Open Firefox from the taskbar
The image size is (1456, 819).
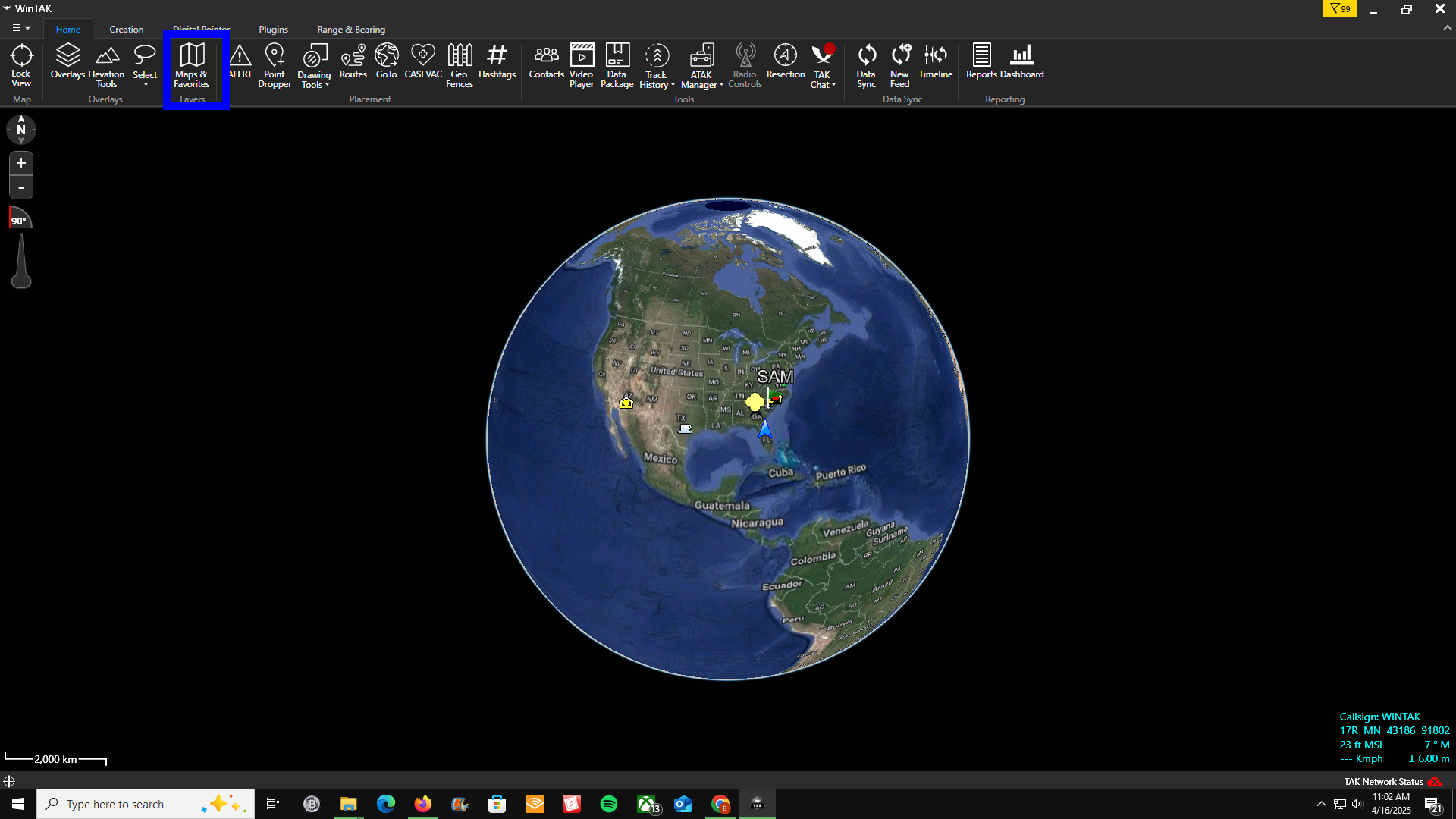[423, 804]
